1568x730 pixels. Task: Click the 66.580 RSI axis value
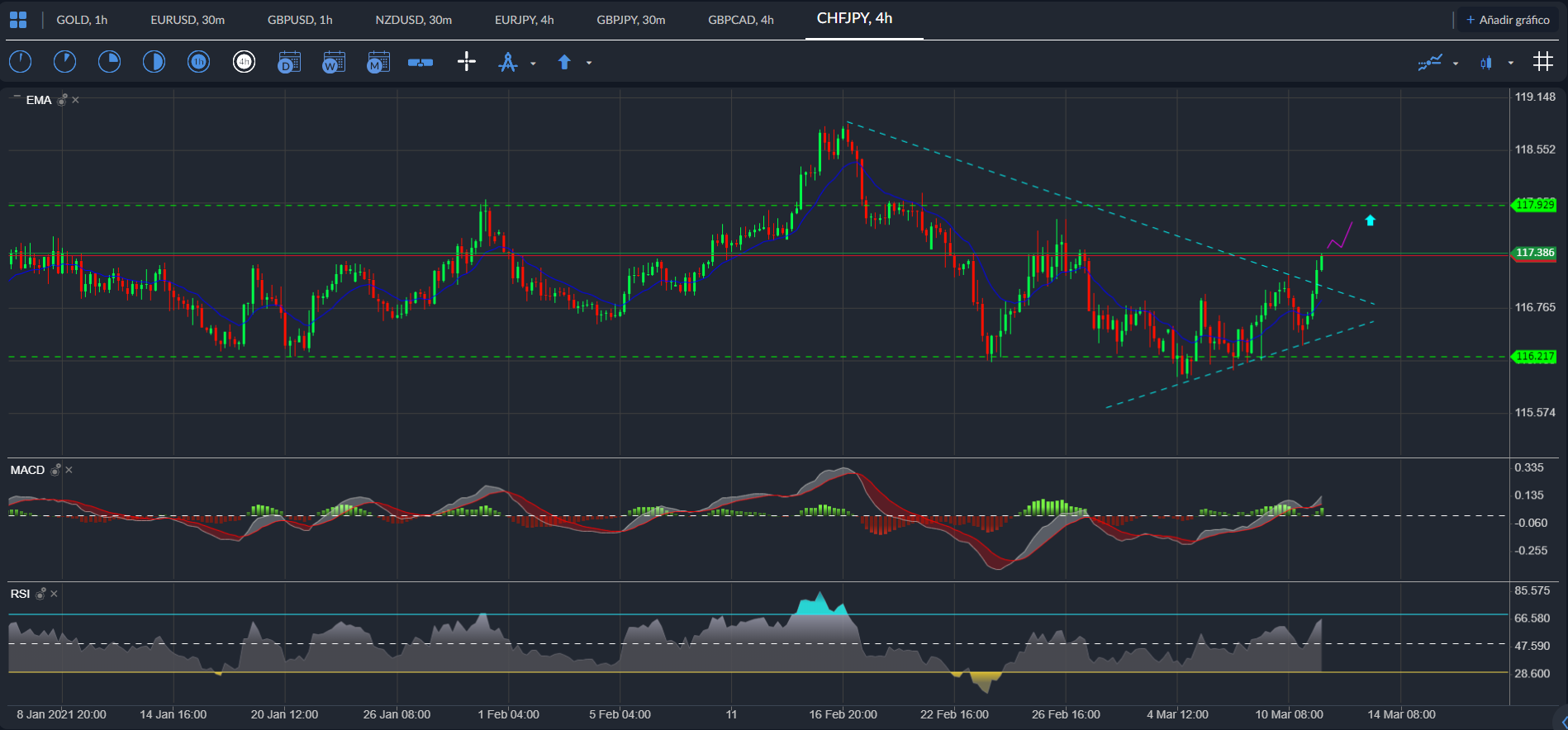coord(1532,618)
